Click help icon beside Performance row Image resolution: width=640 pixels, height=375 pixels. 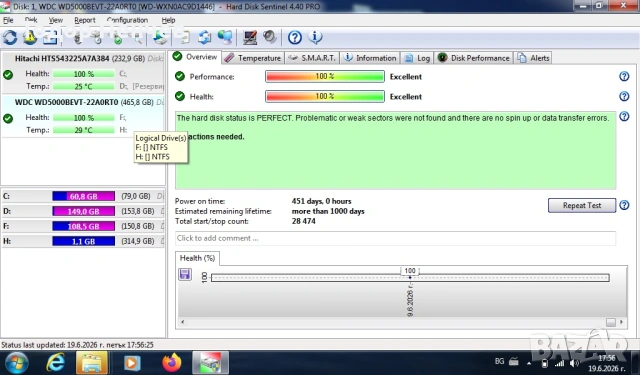[x=624, y=76]
